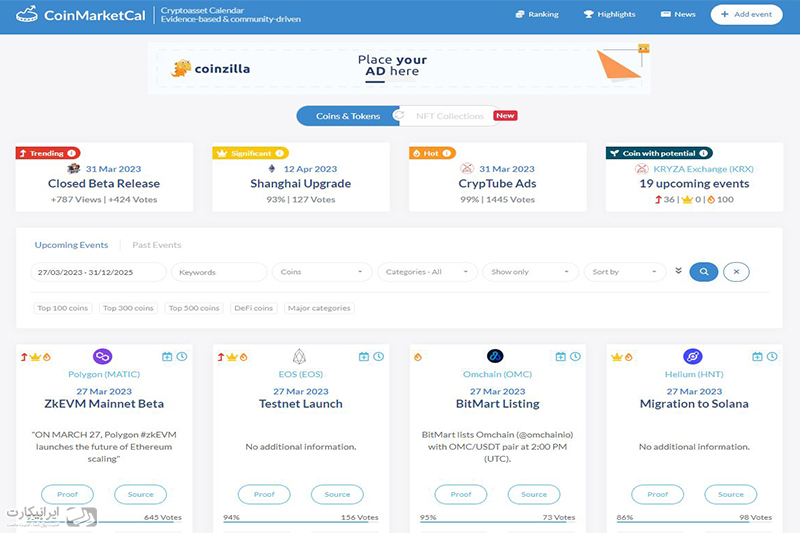Image resolution: width=800 pixels, height=533 pixels.
Task: Click the blue search button
Action: pos(704,272)
